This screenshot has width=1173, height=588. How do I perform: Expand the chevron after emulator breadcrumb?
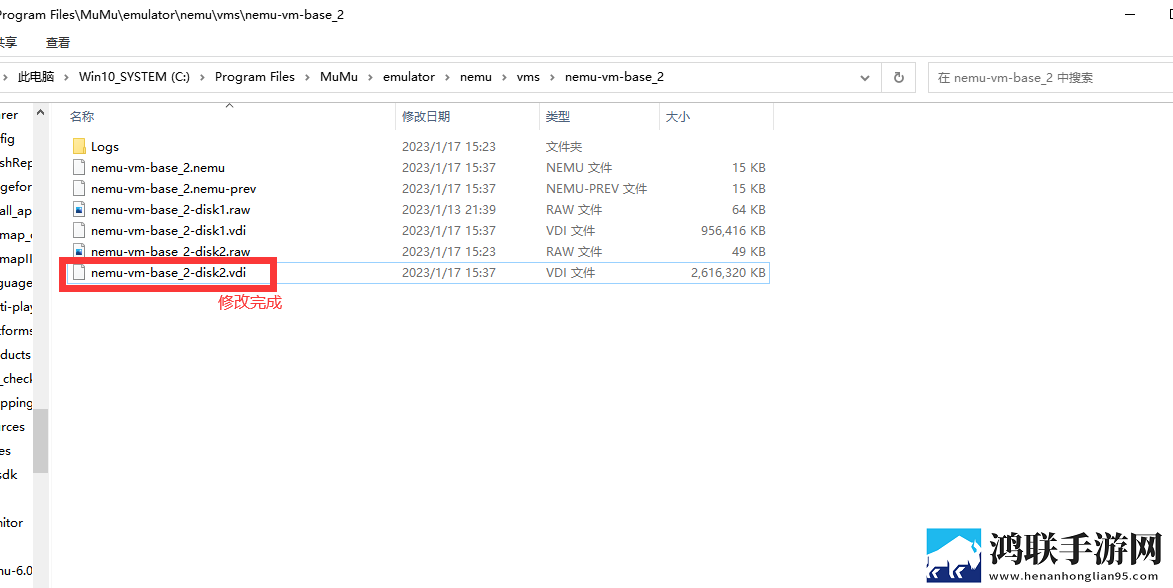click(x=447, y=77)
